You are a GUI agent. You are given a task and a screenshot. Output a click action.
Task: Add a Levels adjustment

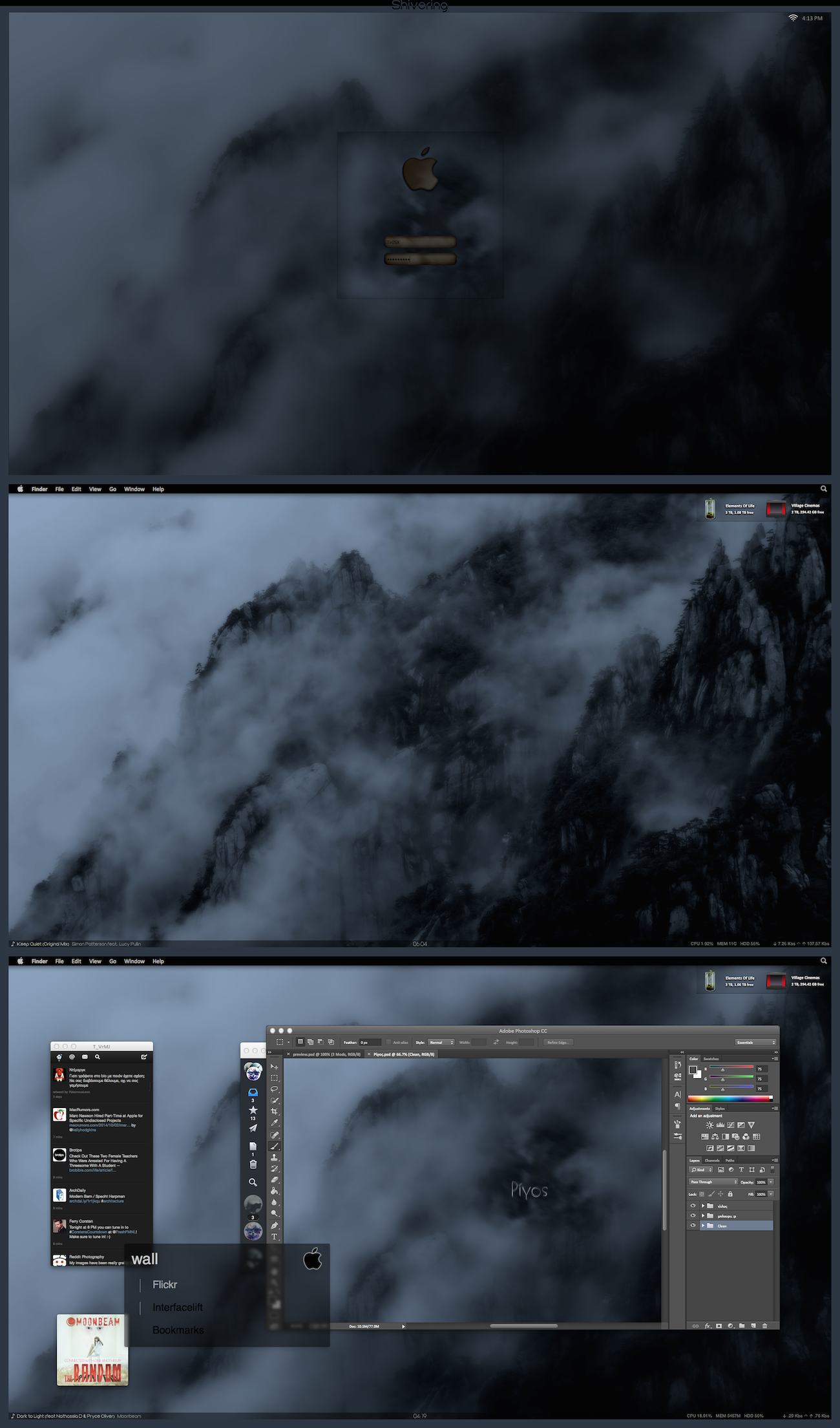pyautogui.click(x=720, y=1125)
